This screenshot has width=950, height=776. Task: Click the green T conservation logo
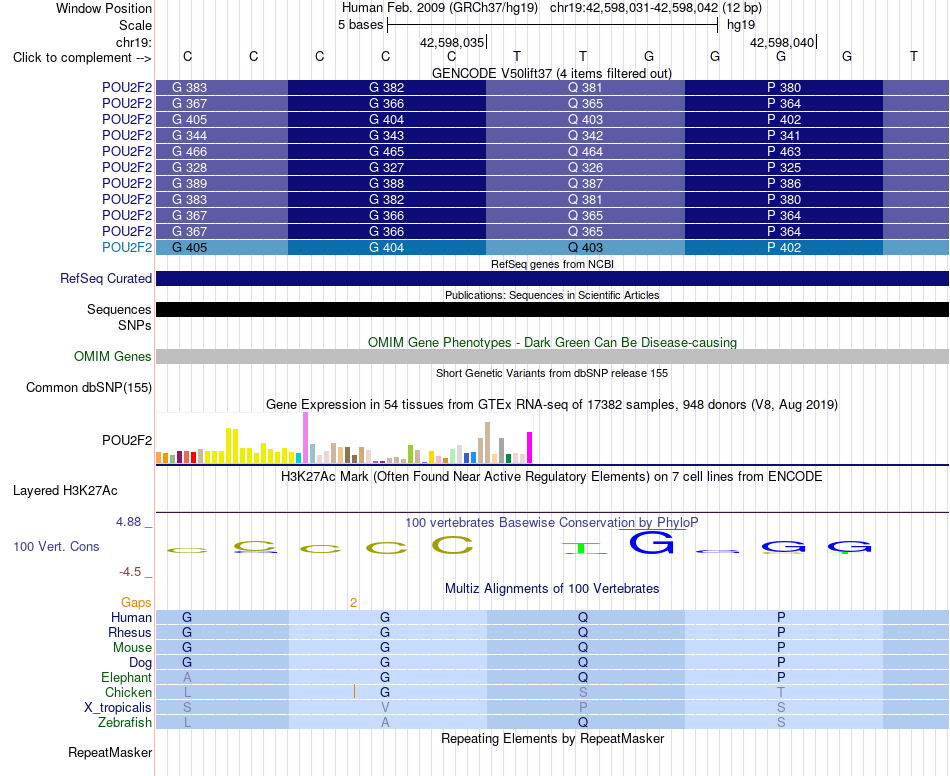pyautogui.click(x=582, y=548)
